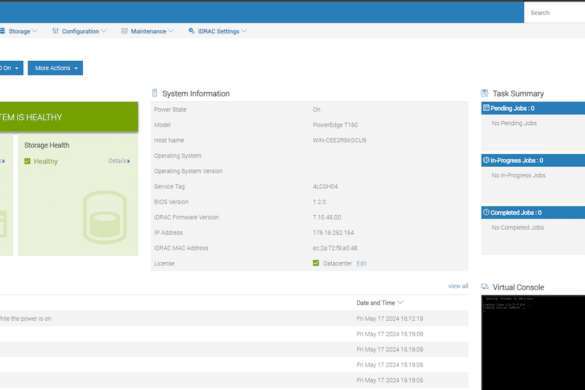Click the Configuration sliders icon
585x390 pixels.
click(55, 31)
